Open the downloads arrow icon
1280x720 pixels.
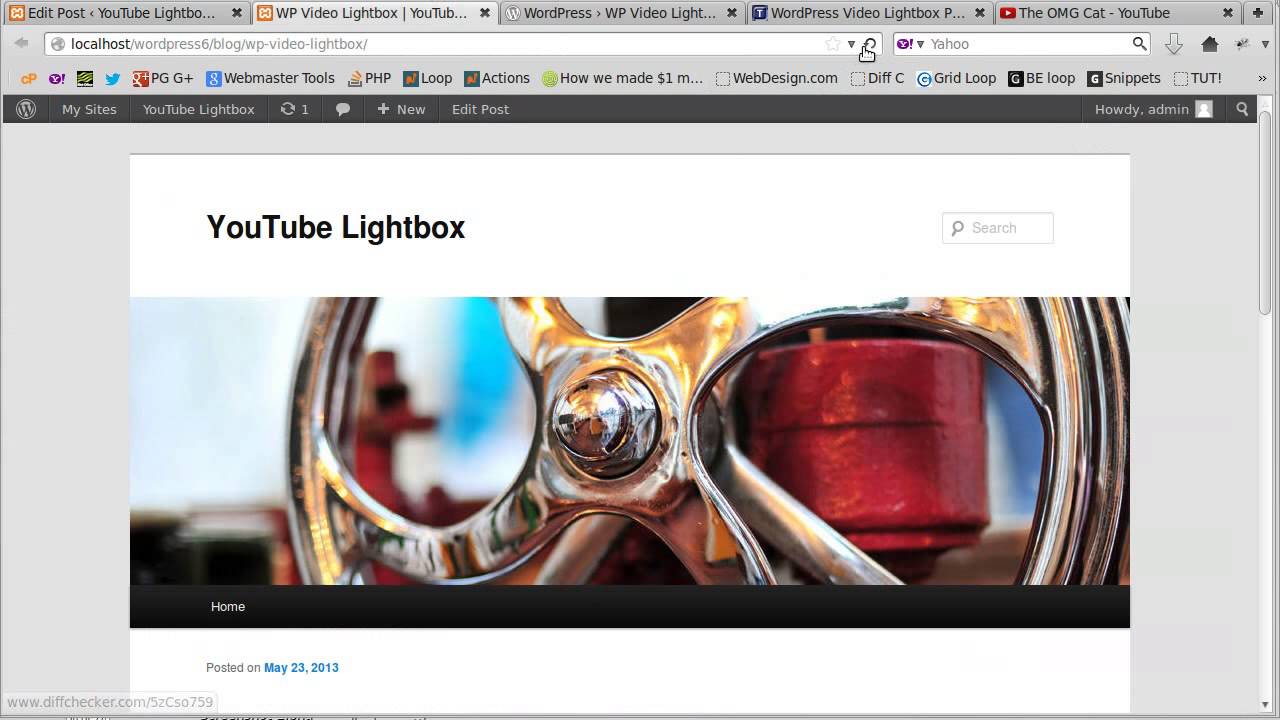point(1174,44)
